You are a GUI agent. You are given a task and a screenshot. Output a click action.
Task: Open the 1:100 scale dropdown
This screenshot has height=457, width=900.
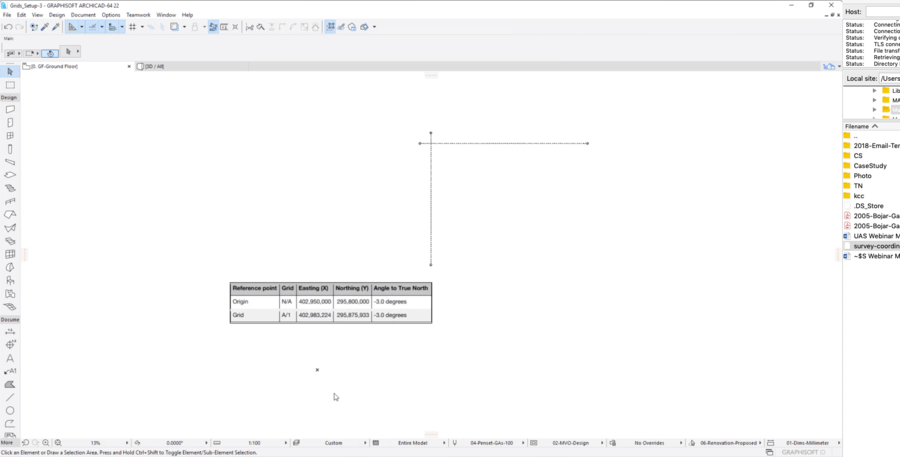click(x=255, y=442)
